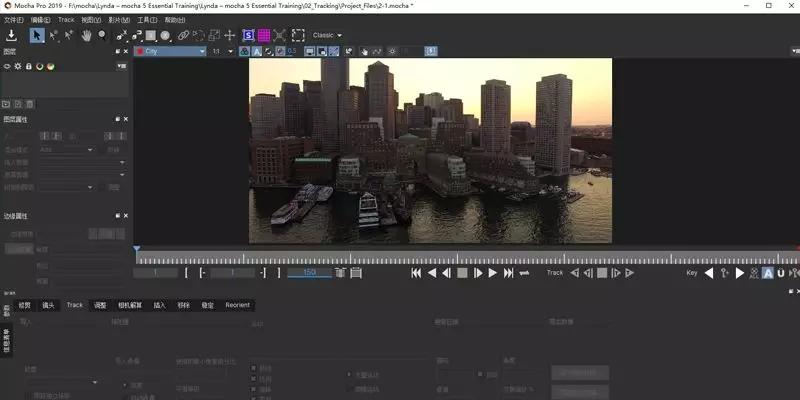Toggle the eye visibility icon in layers header
Screen dimensions: 800x400
click(7, 66)
